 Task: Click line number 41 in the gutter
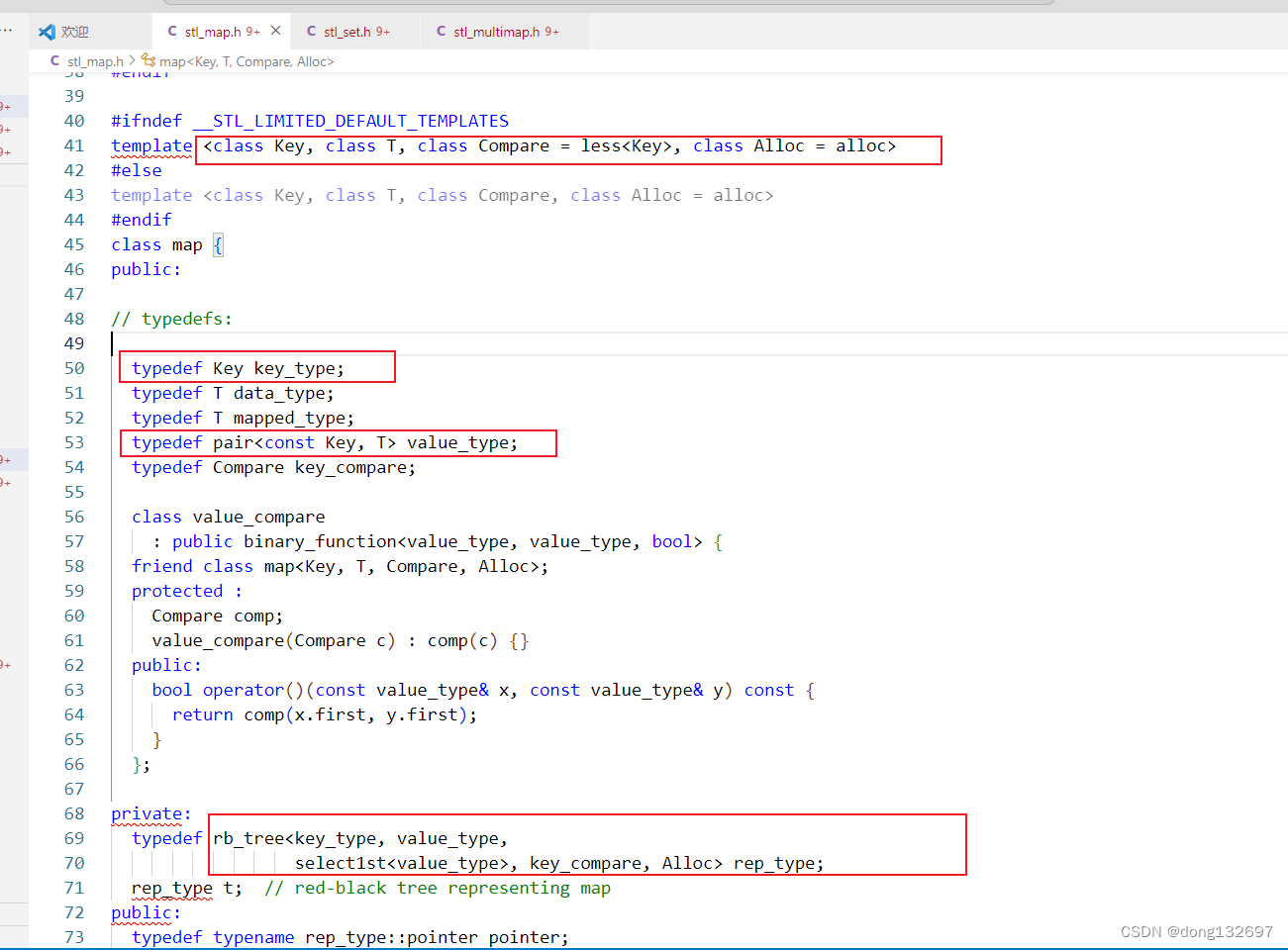74,145
